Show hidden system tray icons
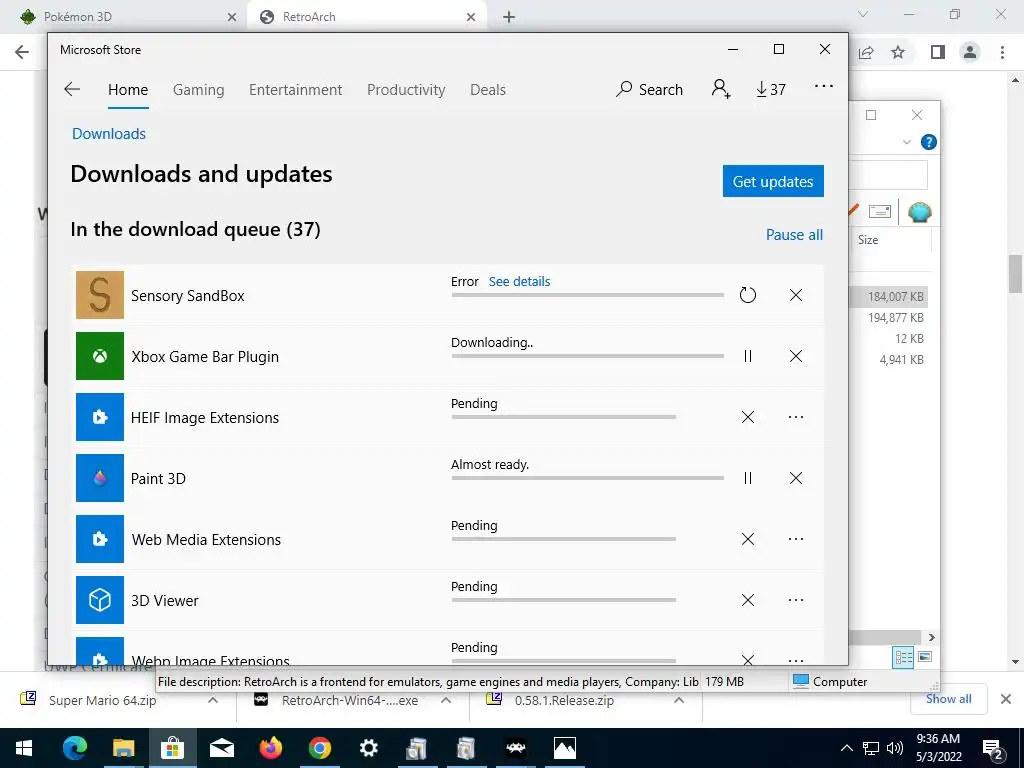1024x768 pixels. coord(846,748)
